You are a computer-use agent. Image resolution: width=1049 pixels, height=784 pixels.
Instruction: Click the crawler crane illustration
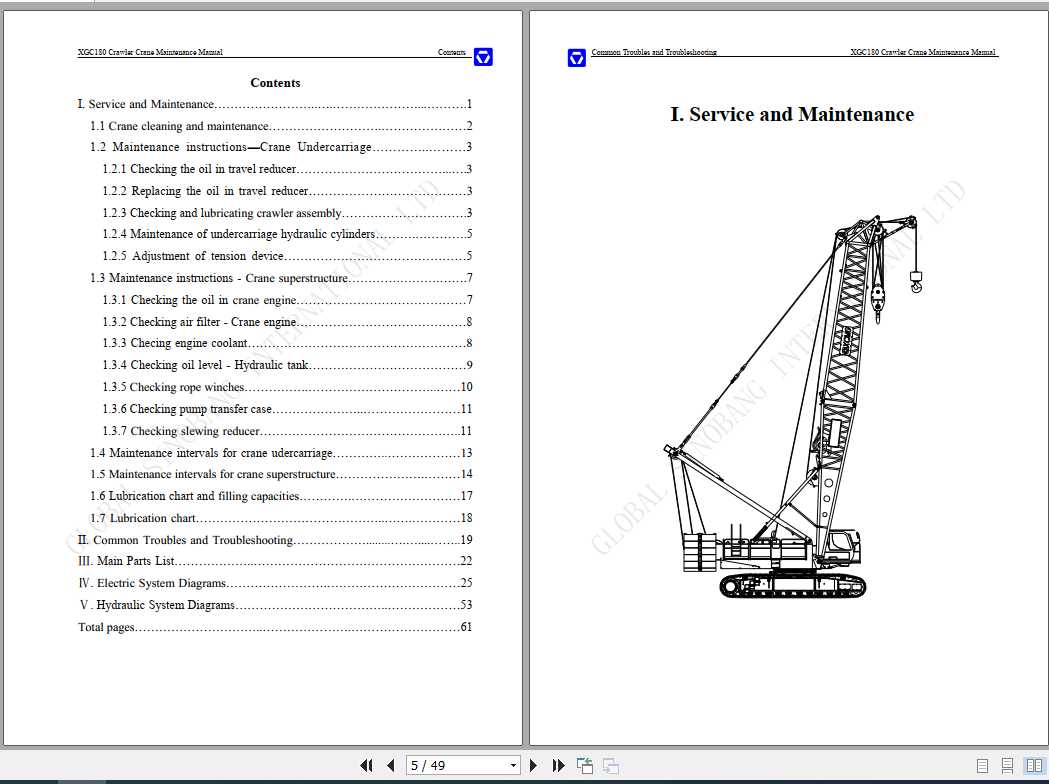tap(794, 406)
